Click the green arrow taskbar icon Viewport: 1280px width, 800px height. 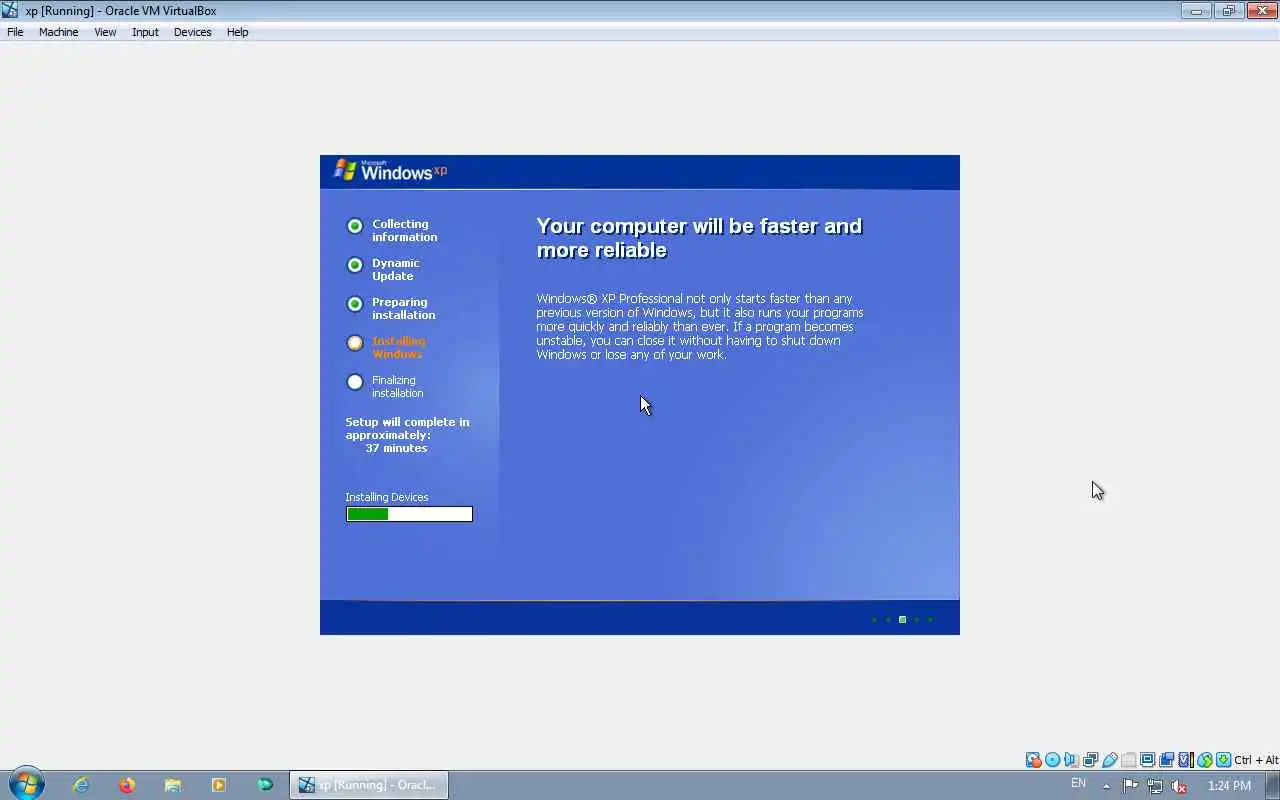coord(265,785)
